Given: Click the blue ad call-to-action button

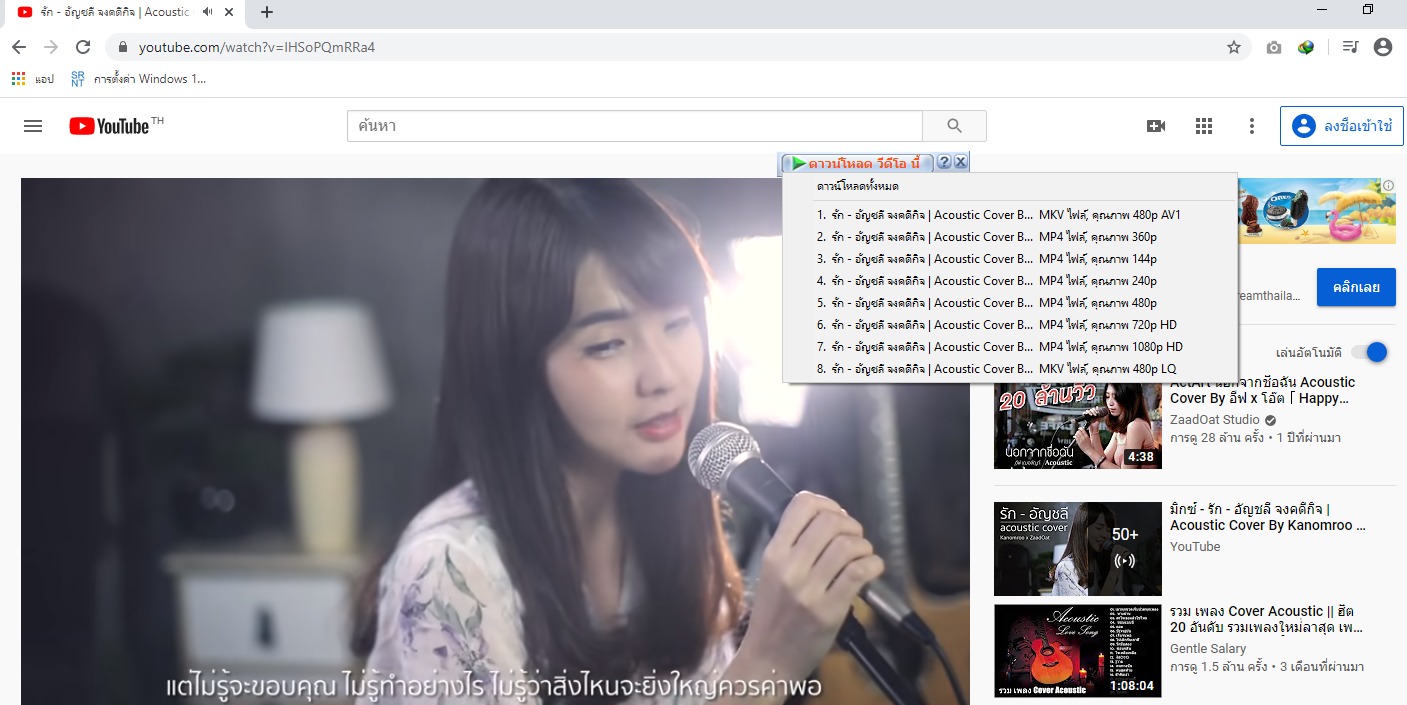Looking at the screenshot, I should coord(1355,287).
